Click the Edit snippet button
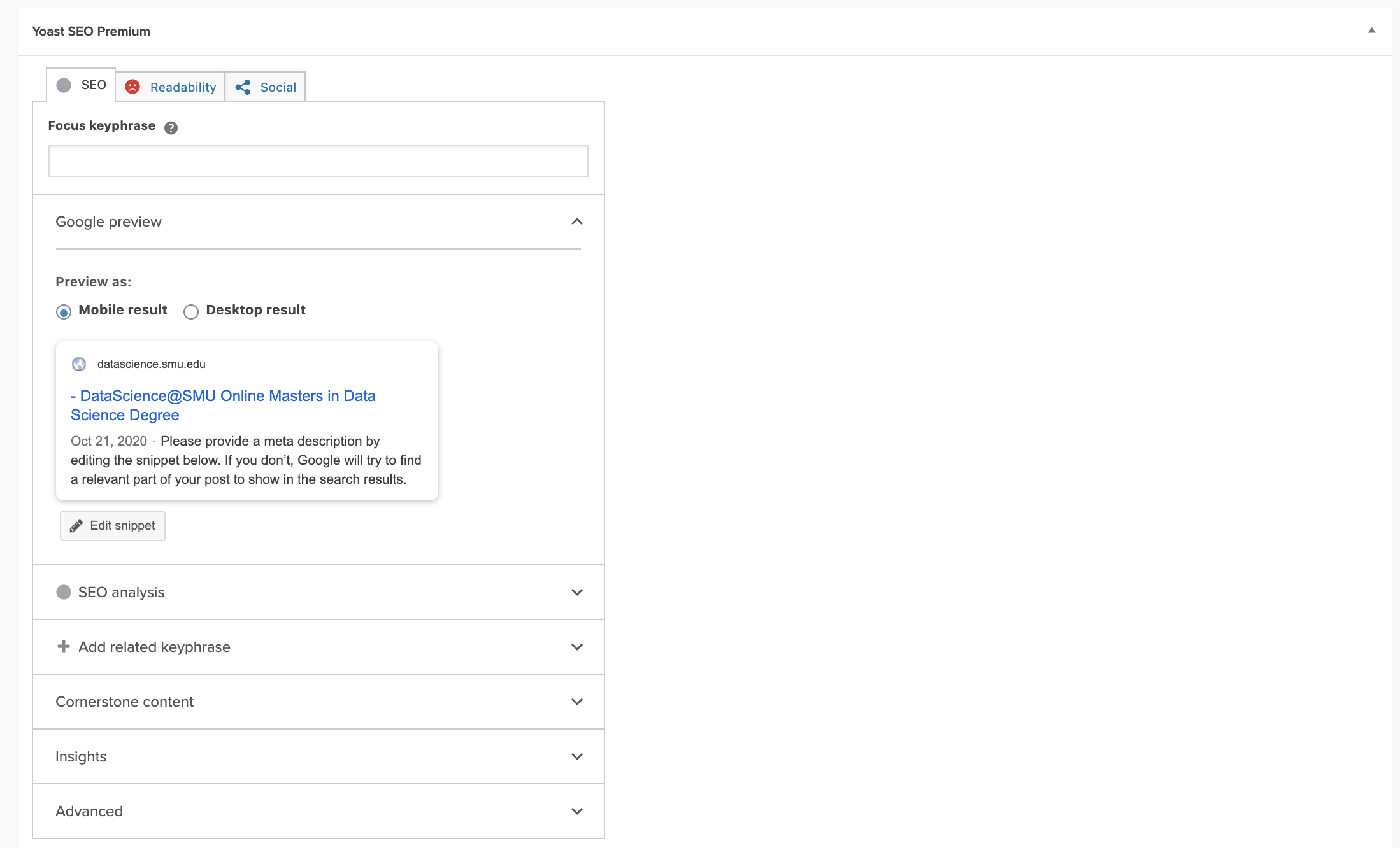The image size is (1400, 848). pos(113,526)
